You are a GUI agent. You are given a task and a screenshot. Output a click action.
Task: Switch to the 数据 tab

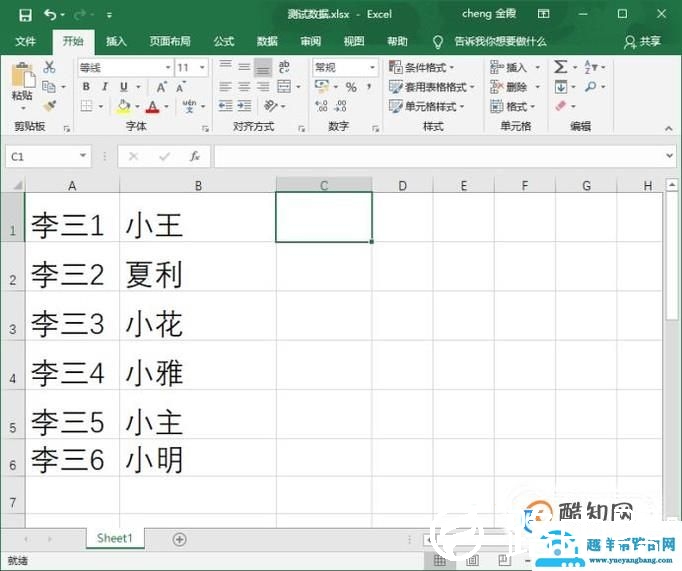[267, 41]
